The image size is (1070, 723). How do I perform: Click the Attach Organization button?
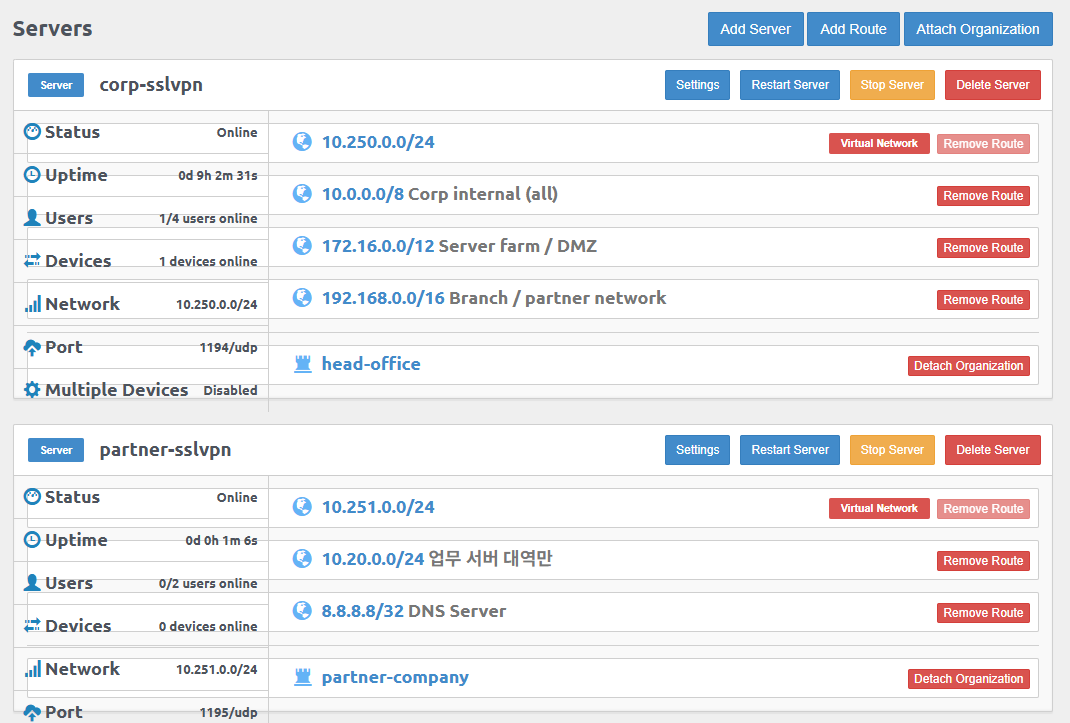point(978,29)
